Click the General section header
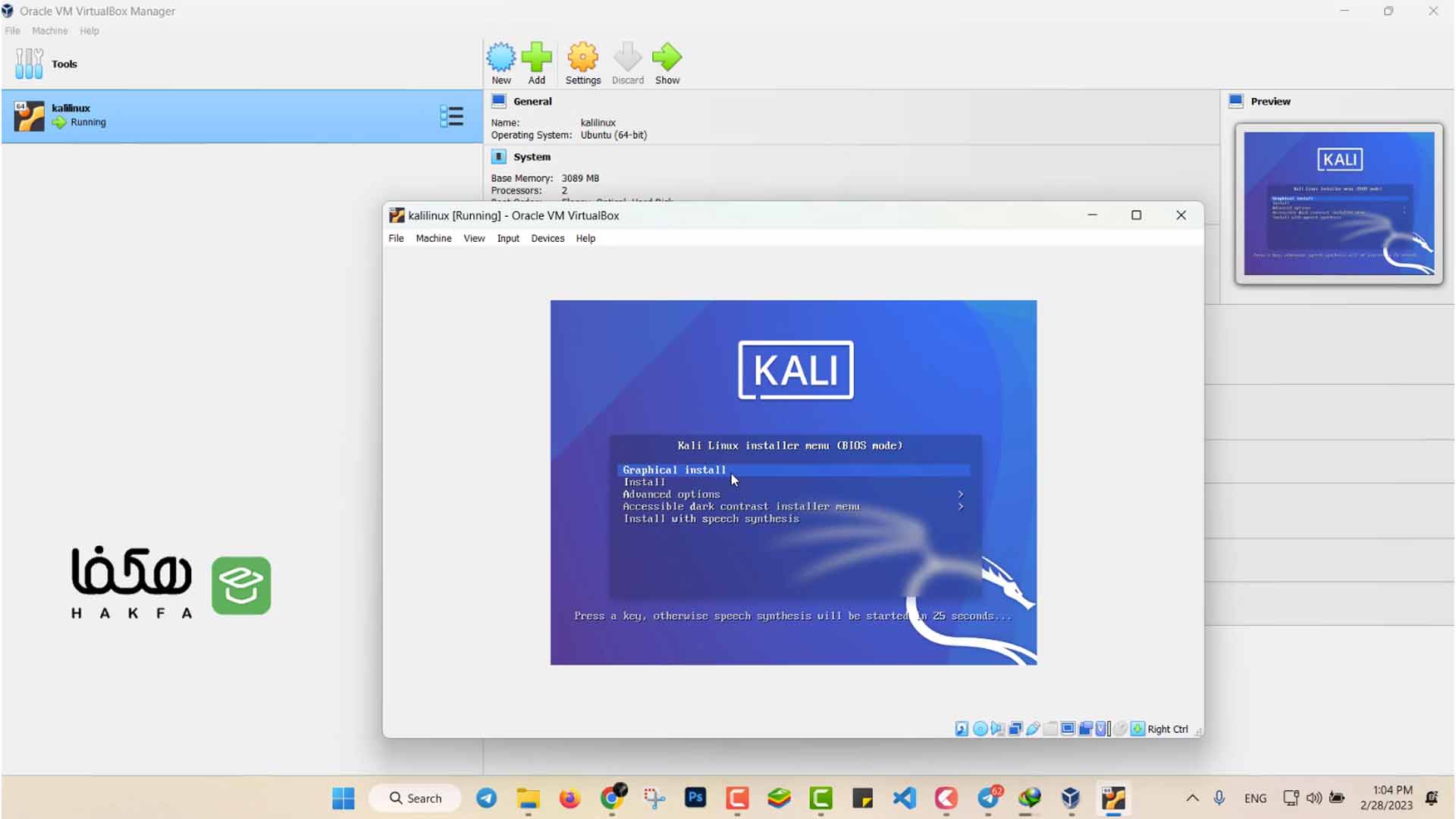The height and width of the screenshot is (819, 1456). coord(532,101)
